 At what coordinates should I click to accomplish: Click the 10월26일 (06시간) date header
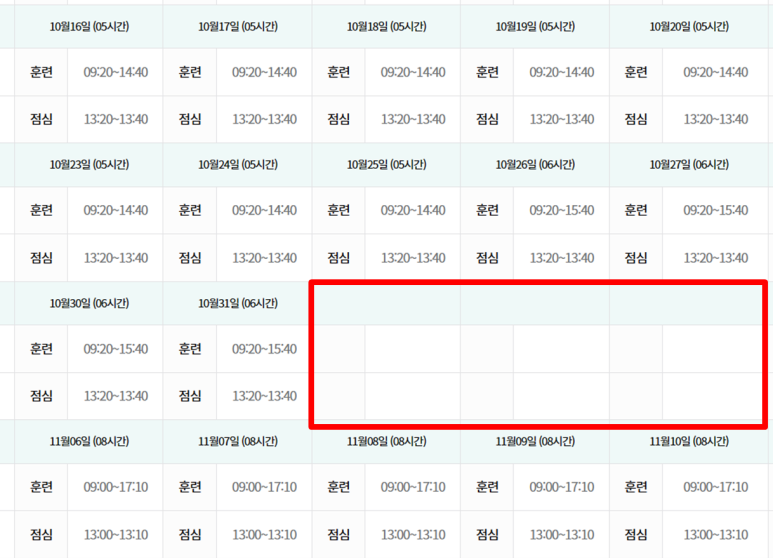[x=535, y=165]
